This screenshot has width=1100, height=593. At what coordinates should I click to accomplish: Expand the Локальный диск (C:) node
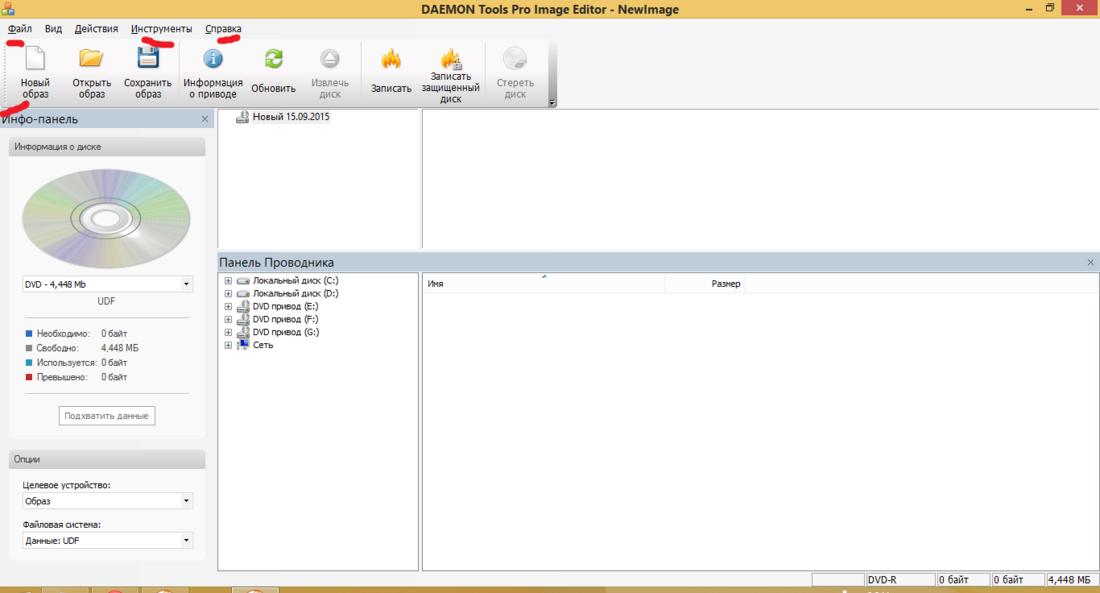pyautogui.click(x=228, y=281)
